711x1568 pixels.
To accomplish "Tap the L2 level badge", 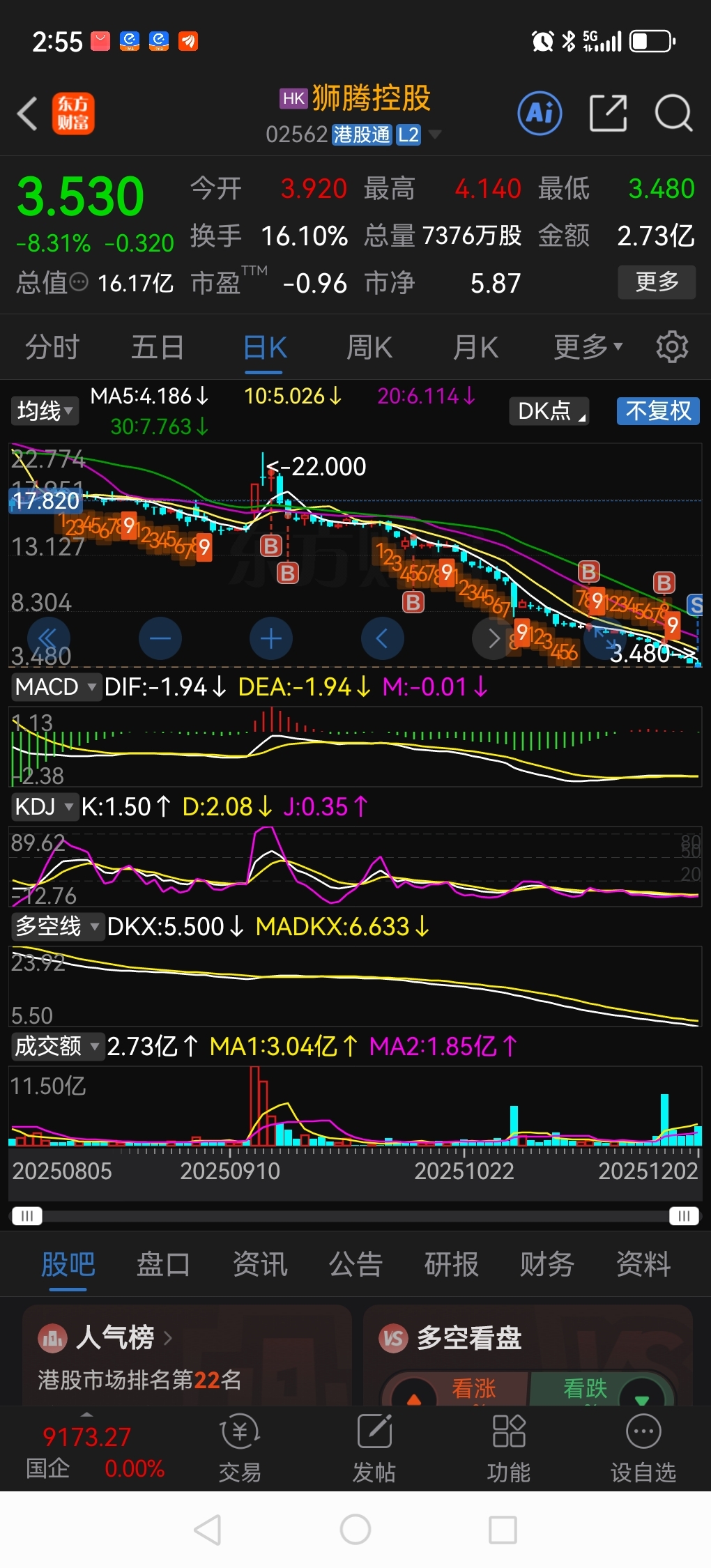I will click(x=408, y=134).
